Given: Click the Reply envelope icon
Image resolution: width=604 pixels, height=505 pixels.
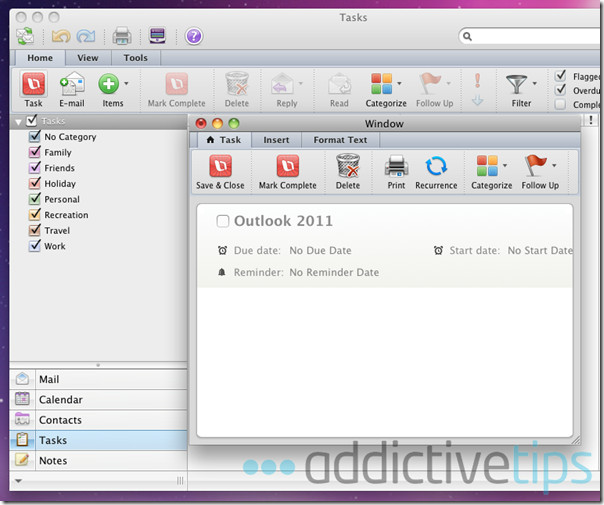Looking at the screenshot, I should click(x=282, y=84).
